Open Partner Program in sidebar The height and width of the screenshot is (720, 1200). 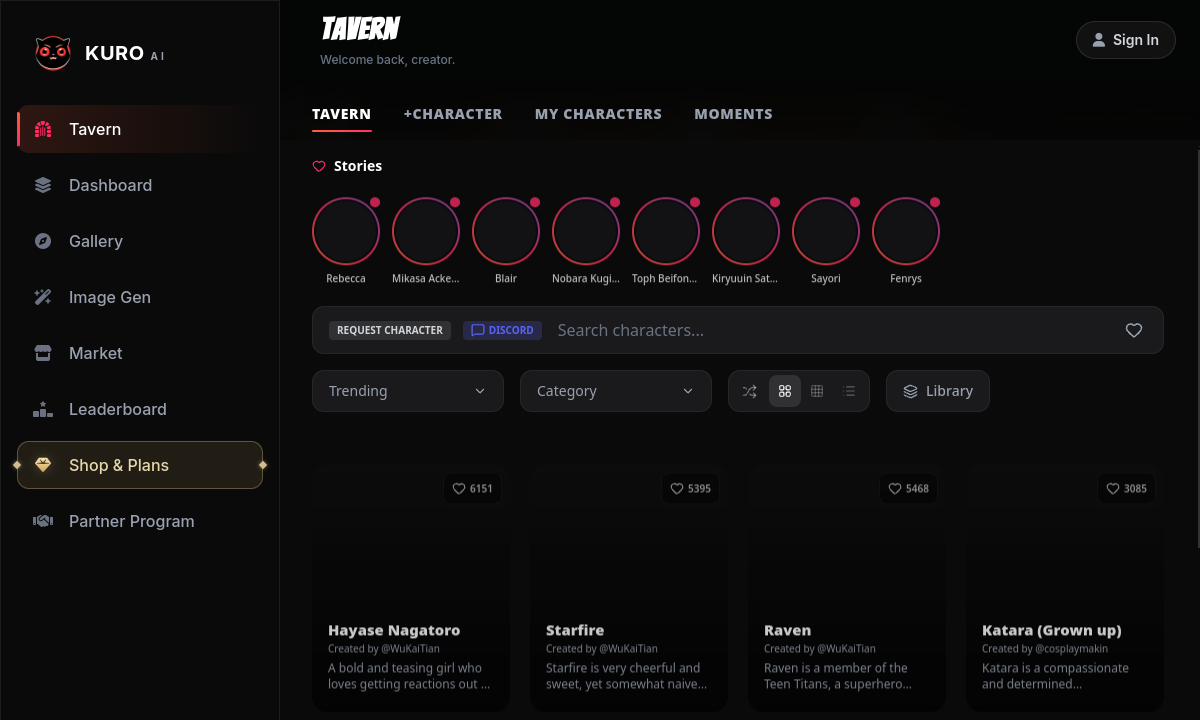tap(140, 521)
